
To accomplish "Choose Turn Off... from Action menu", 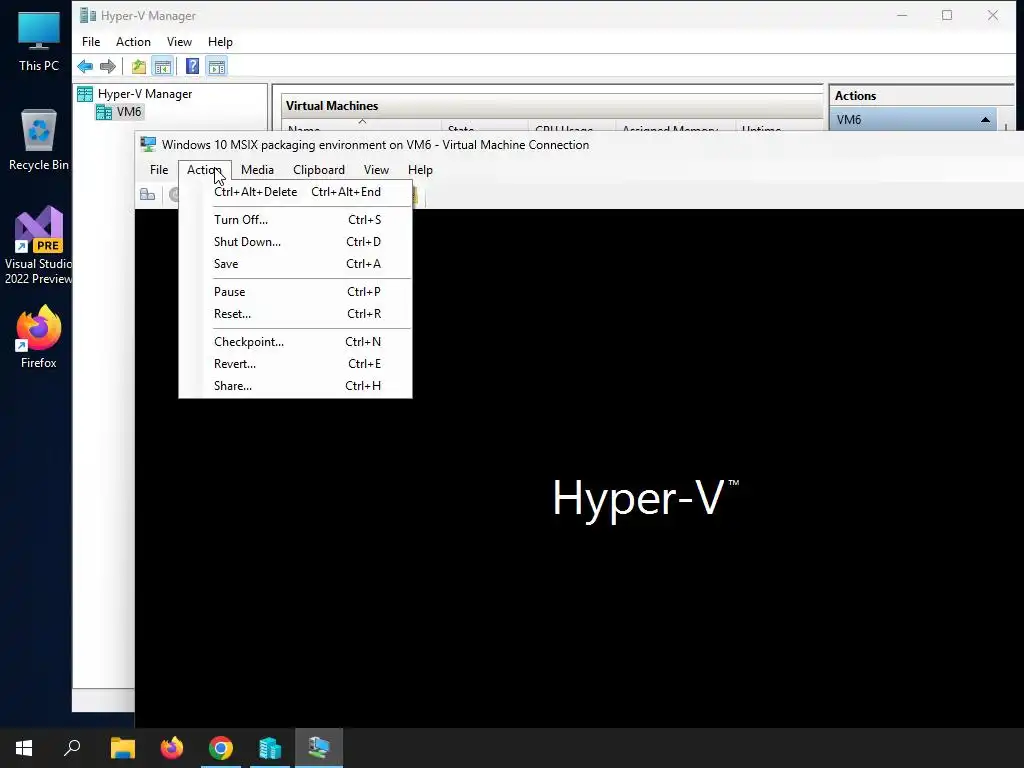I will pos(295,220).
